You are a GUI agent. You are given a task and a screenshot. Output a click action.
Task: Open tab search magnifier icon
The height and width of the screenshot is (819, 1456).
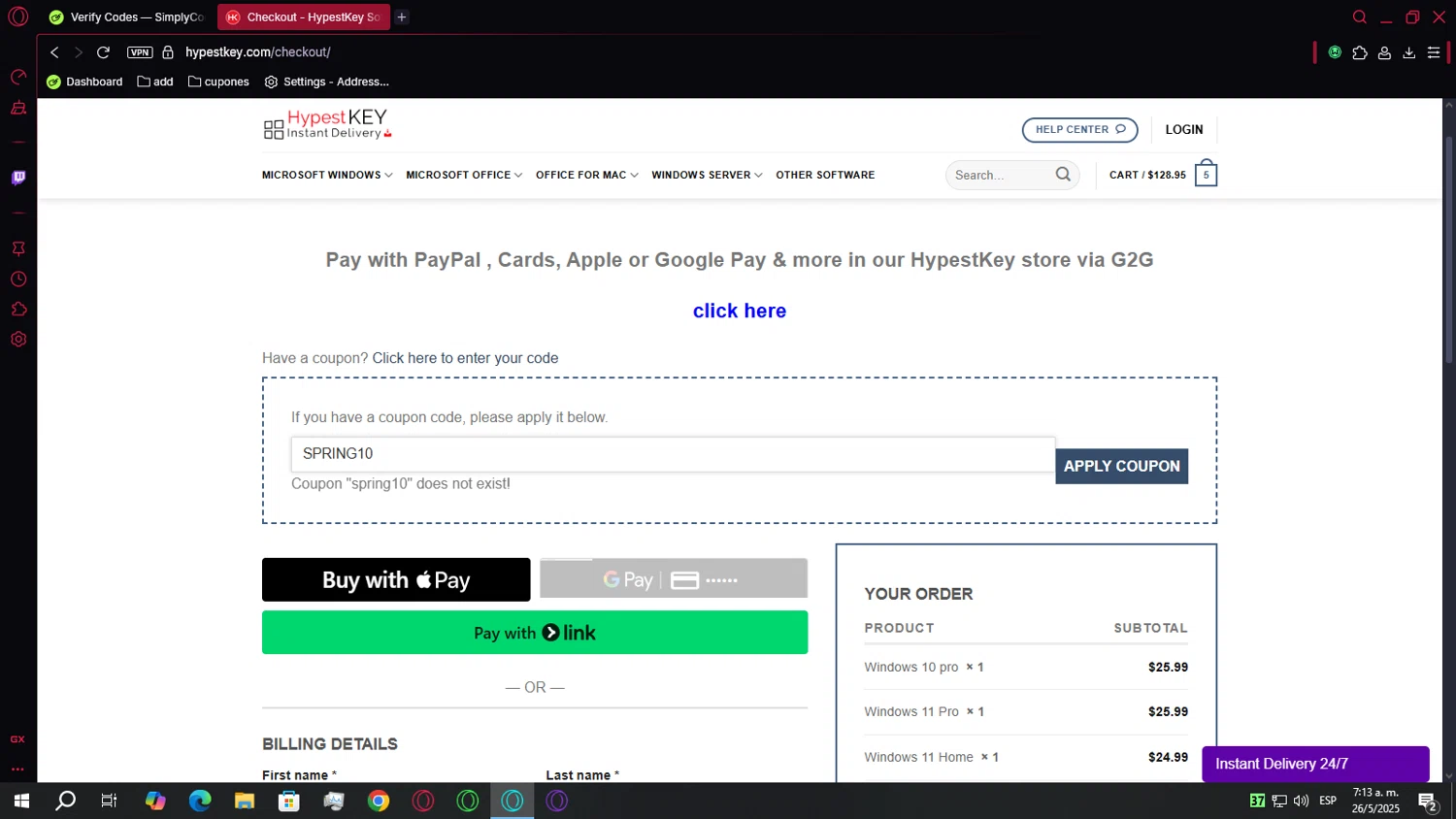tap(1360, 16)
